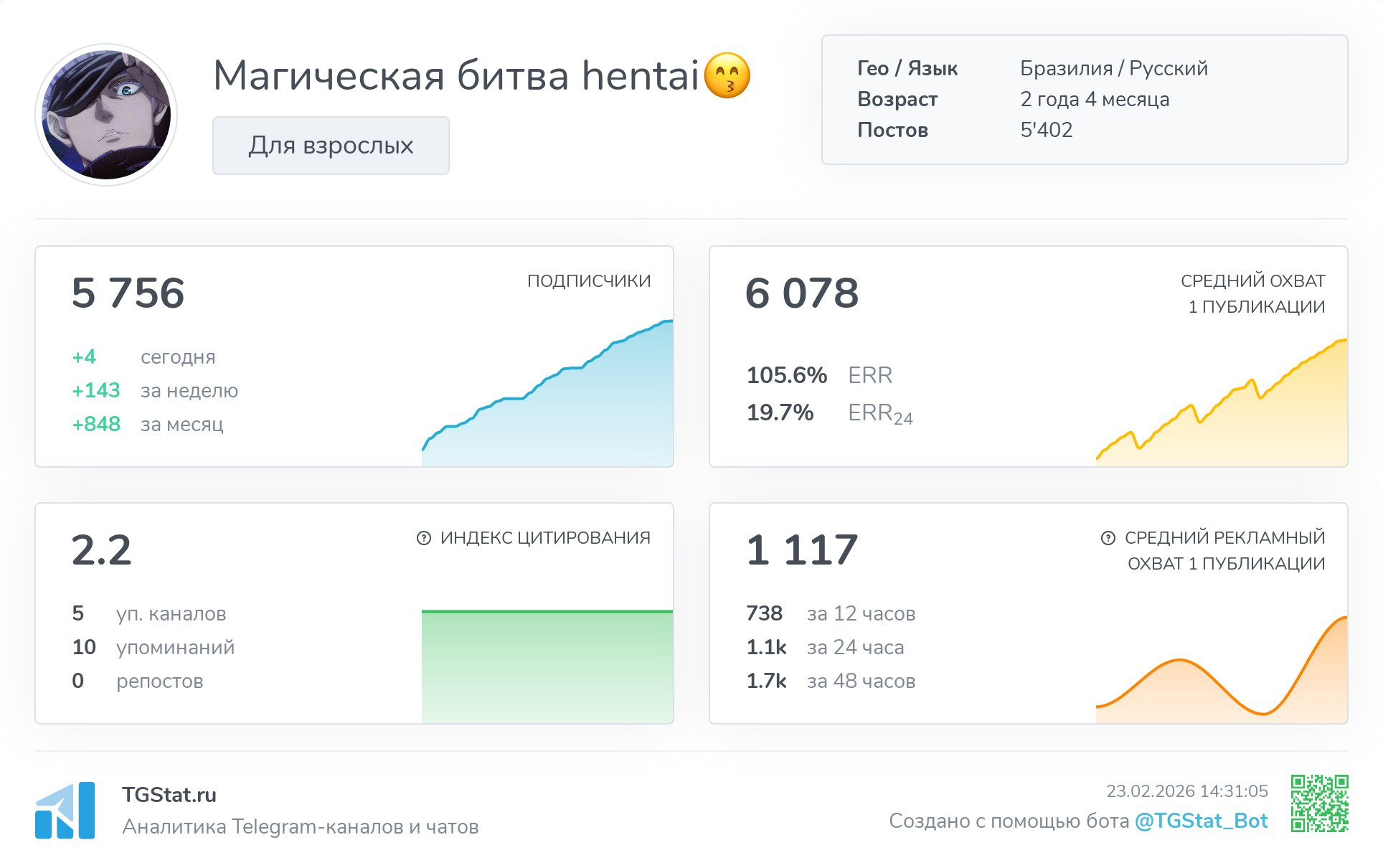Click the QR code in footer
The height and width of the screenshot is (868, 1383).
pyautogui.click(x=1319, y=803)
